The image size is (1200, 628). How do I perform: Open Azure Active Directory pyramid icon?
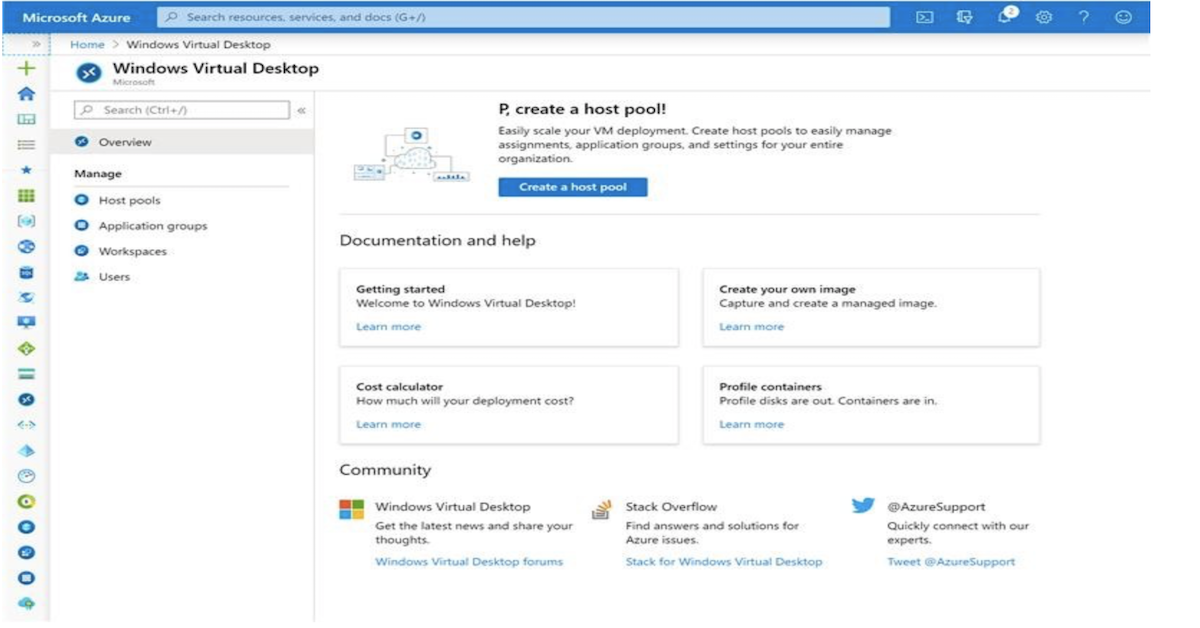(x=27, y=451)
